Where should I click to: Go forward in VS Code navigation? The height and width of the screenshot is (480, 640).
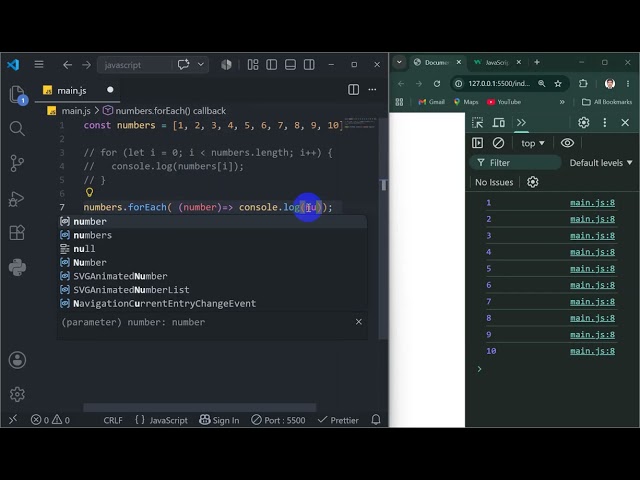tap(86, 65)
